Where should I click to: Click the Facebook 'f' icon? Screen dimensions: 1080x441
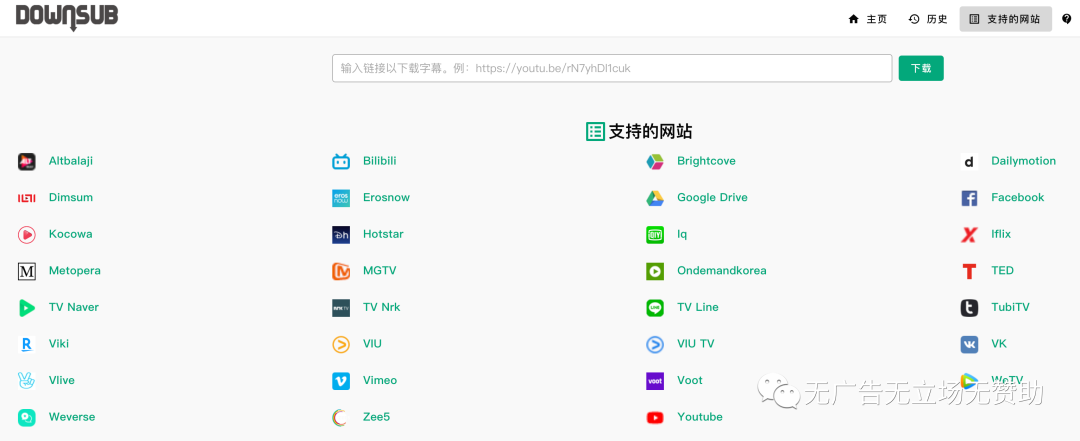tap(969, 198)
